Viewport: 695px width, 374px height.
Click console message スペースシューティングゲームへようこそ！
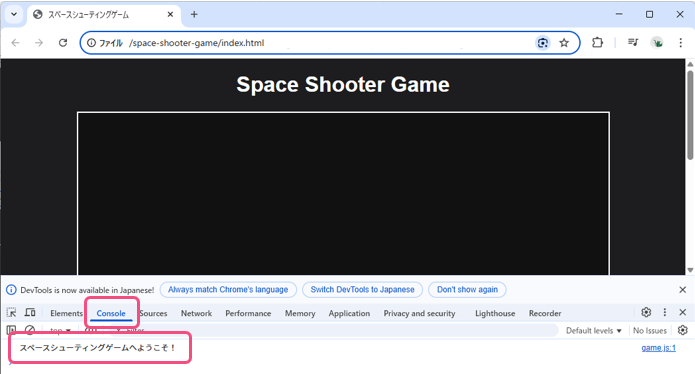tap(98, 348)
